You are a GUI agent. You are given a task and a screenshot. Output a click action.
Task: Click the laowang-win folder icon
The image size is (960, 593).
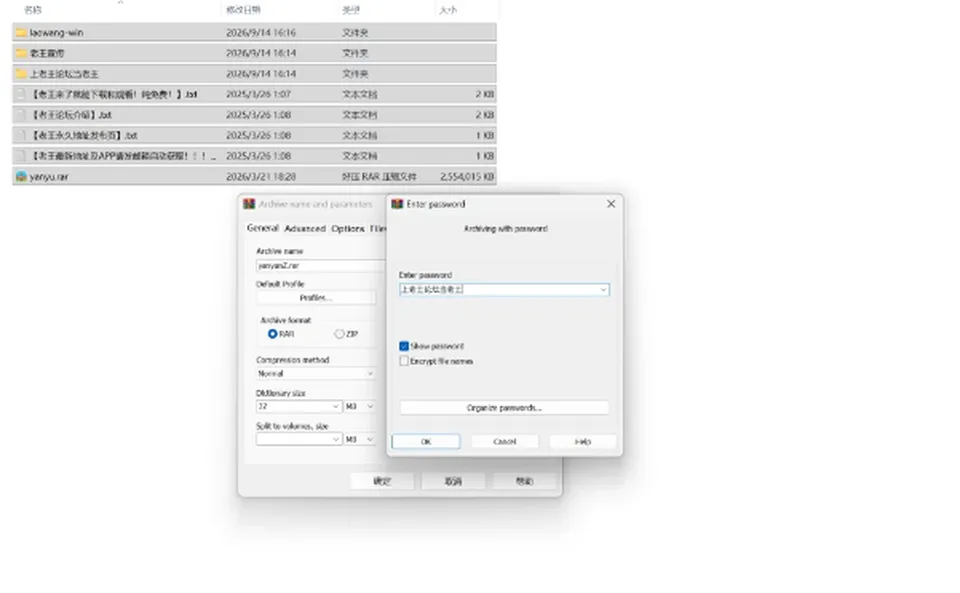coord(21,32)
